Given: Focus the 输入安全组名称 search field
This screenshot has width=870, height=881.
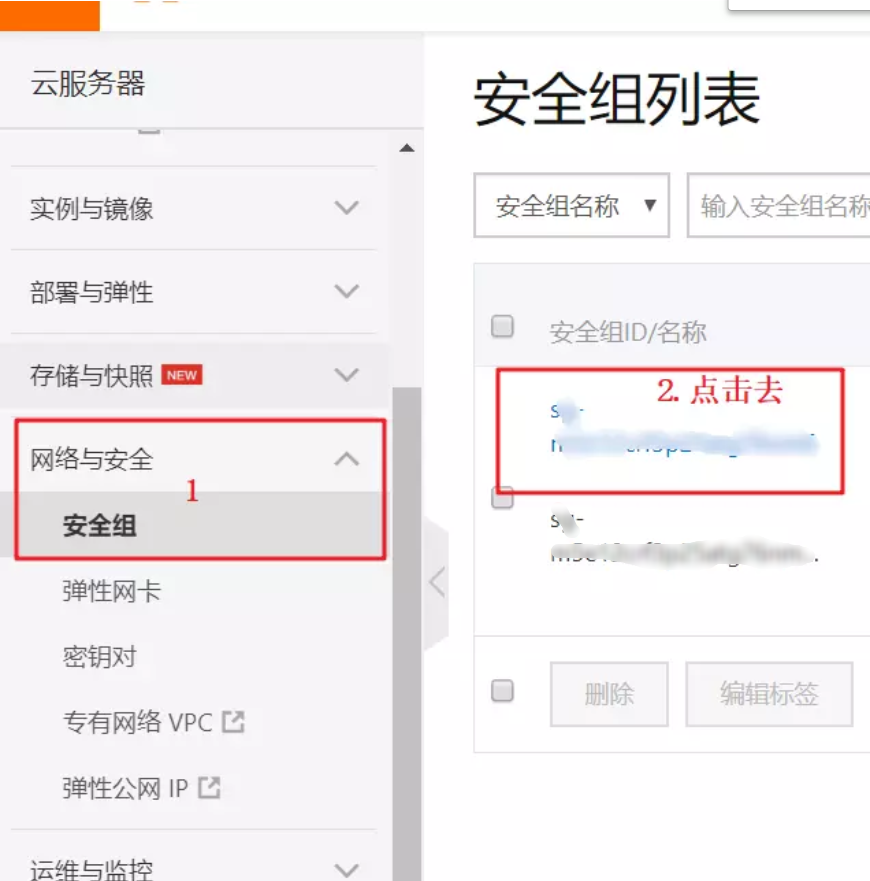Looking at the screenshot, I should (x=779, y=205).
